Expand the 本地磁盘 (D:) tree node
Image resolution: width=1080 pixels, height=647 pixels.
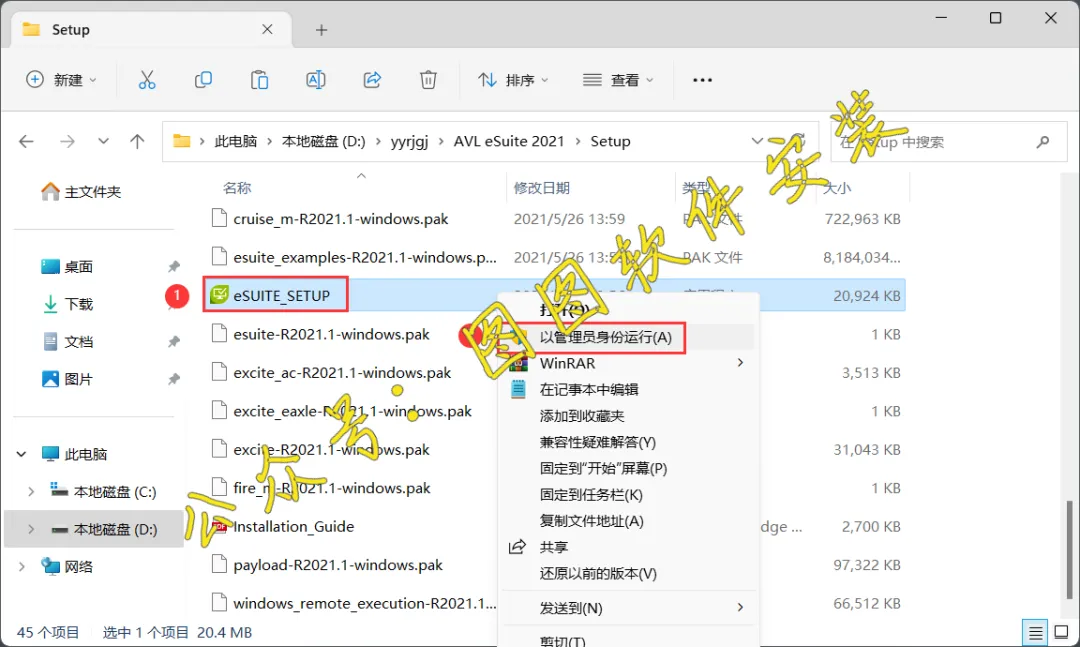pyautogui.click(x=31, y=529)
